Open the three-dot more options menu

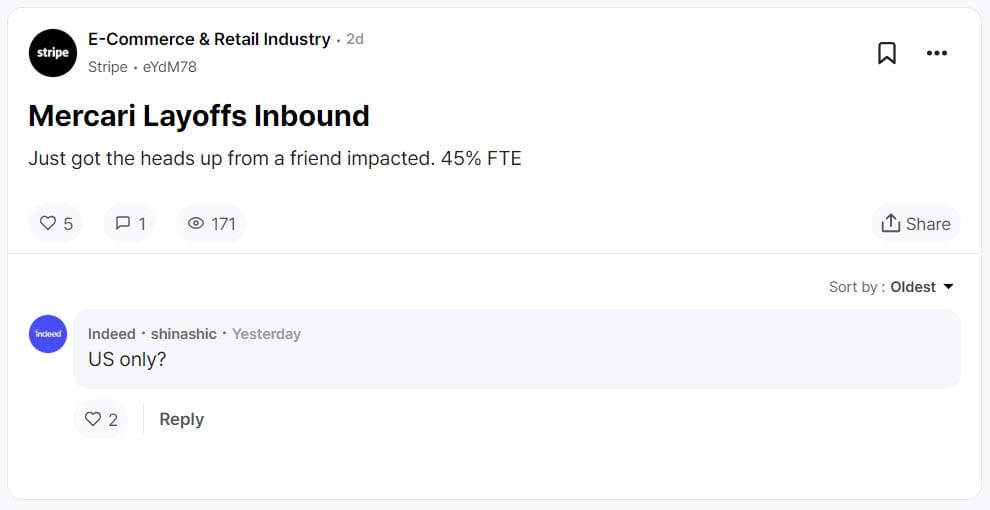pos(936,53)
